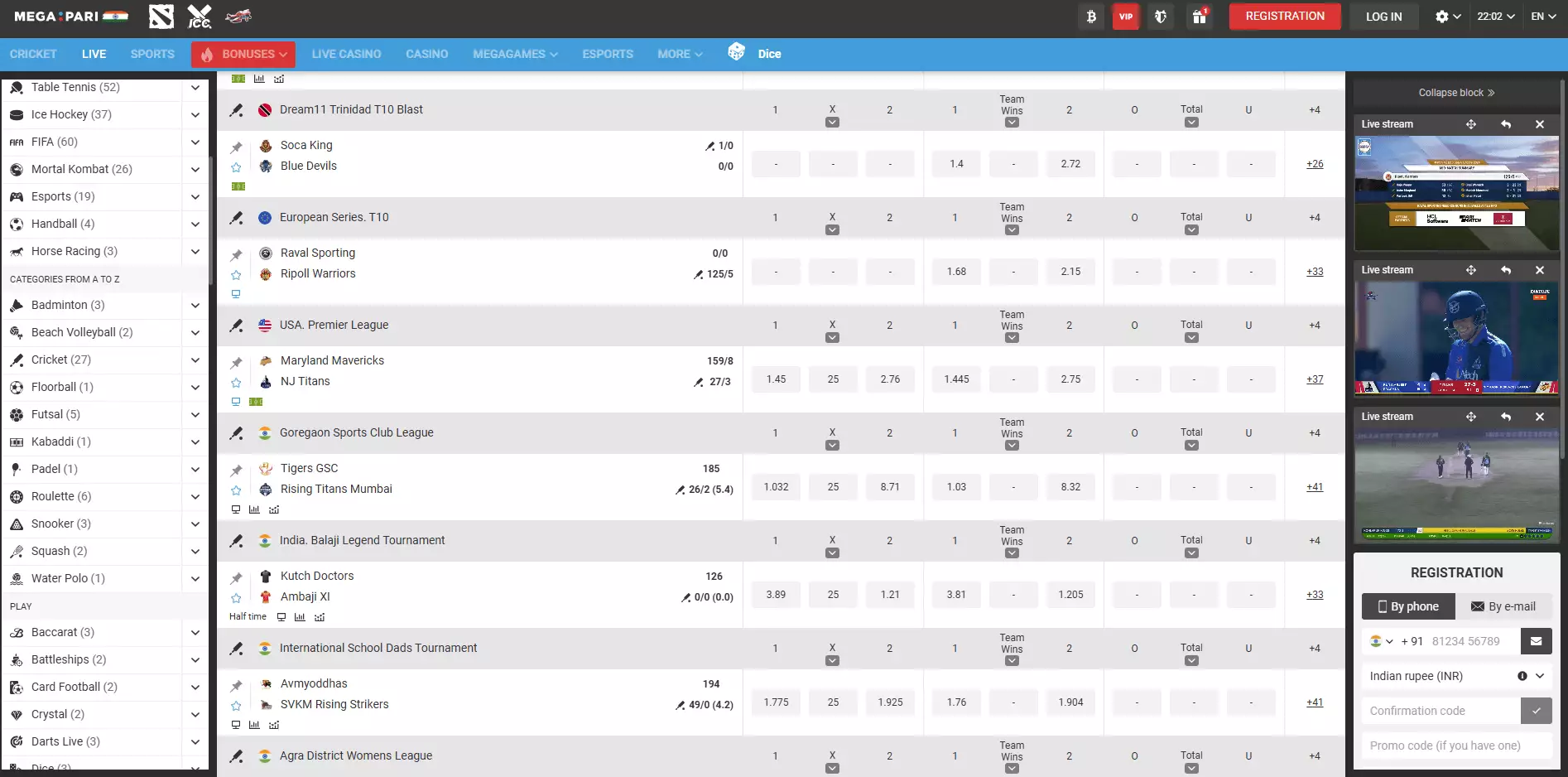
Task: Close the third Live stream panel
Action: click(1540, 417)
